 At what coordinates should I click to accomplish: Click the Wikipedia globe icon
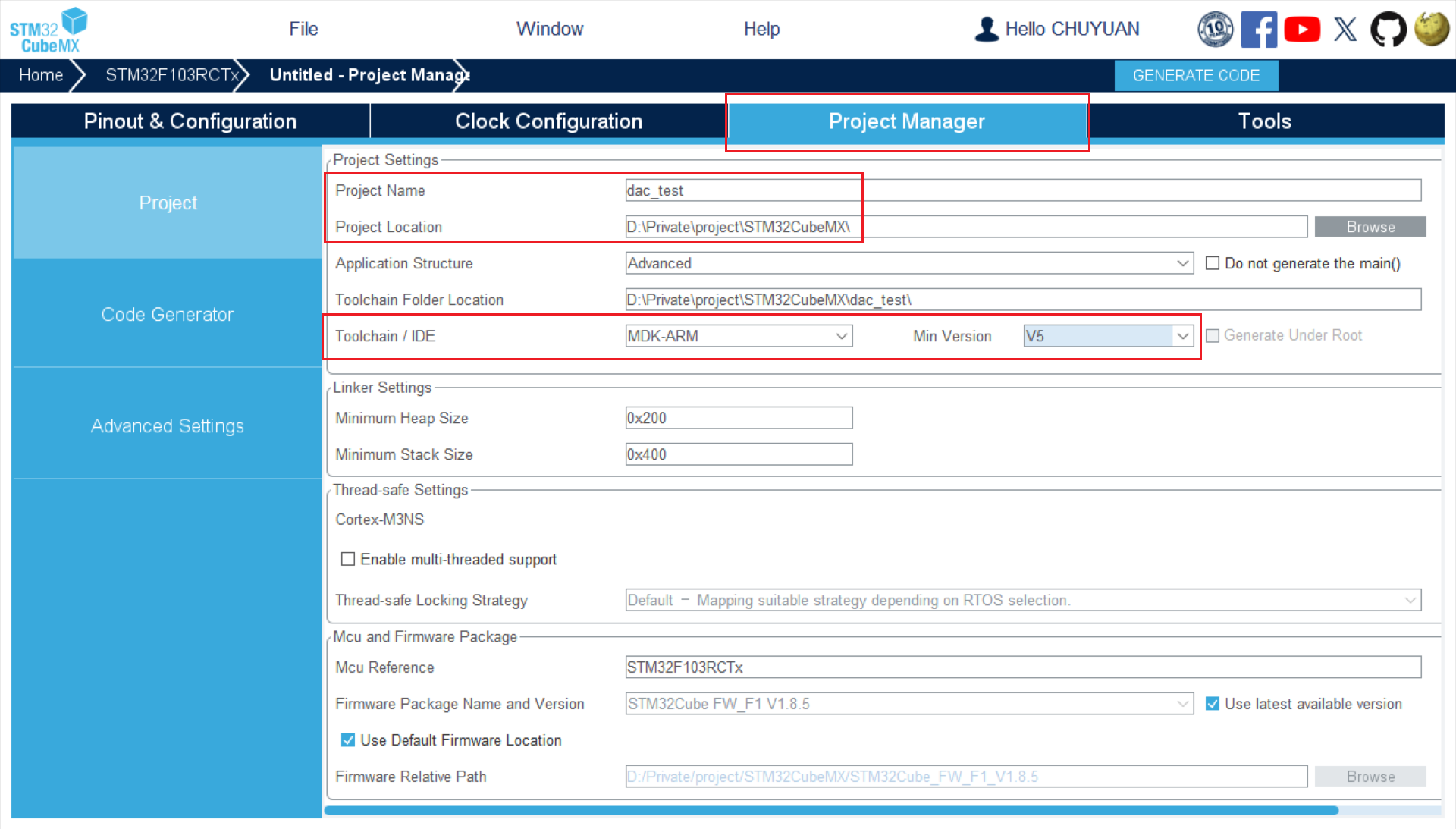click(x=1431, y=30)
